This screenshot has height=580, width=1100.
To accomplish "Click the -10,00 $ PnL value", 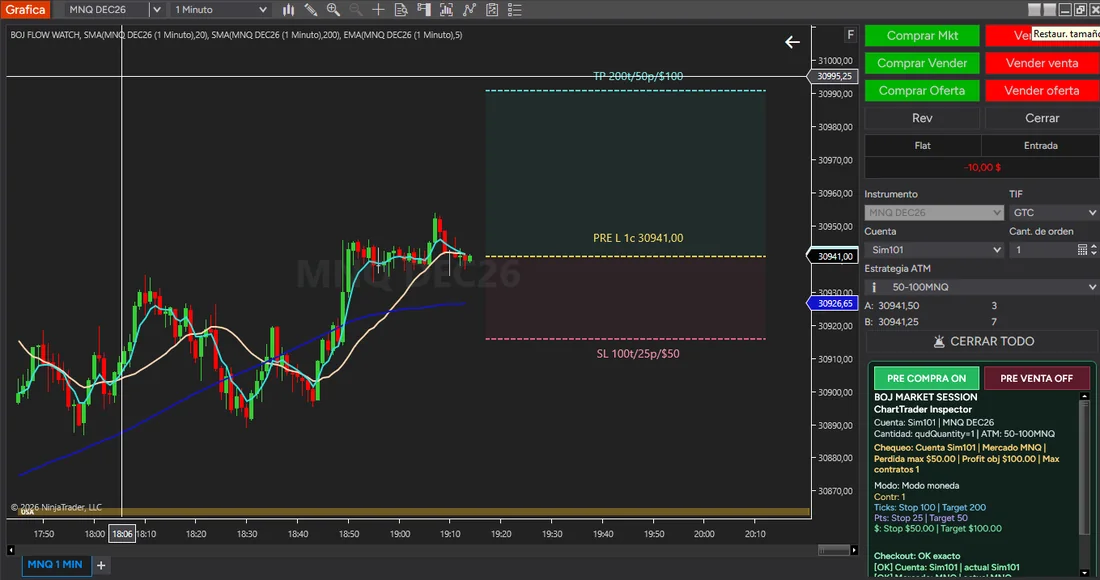I will point(982,168).
